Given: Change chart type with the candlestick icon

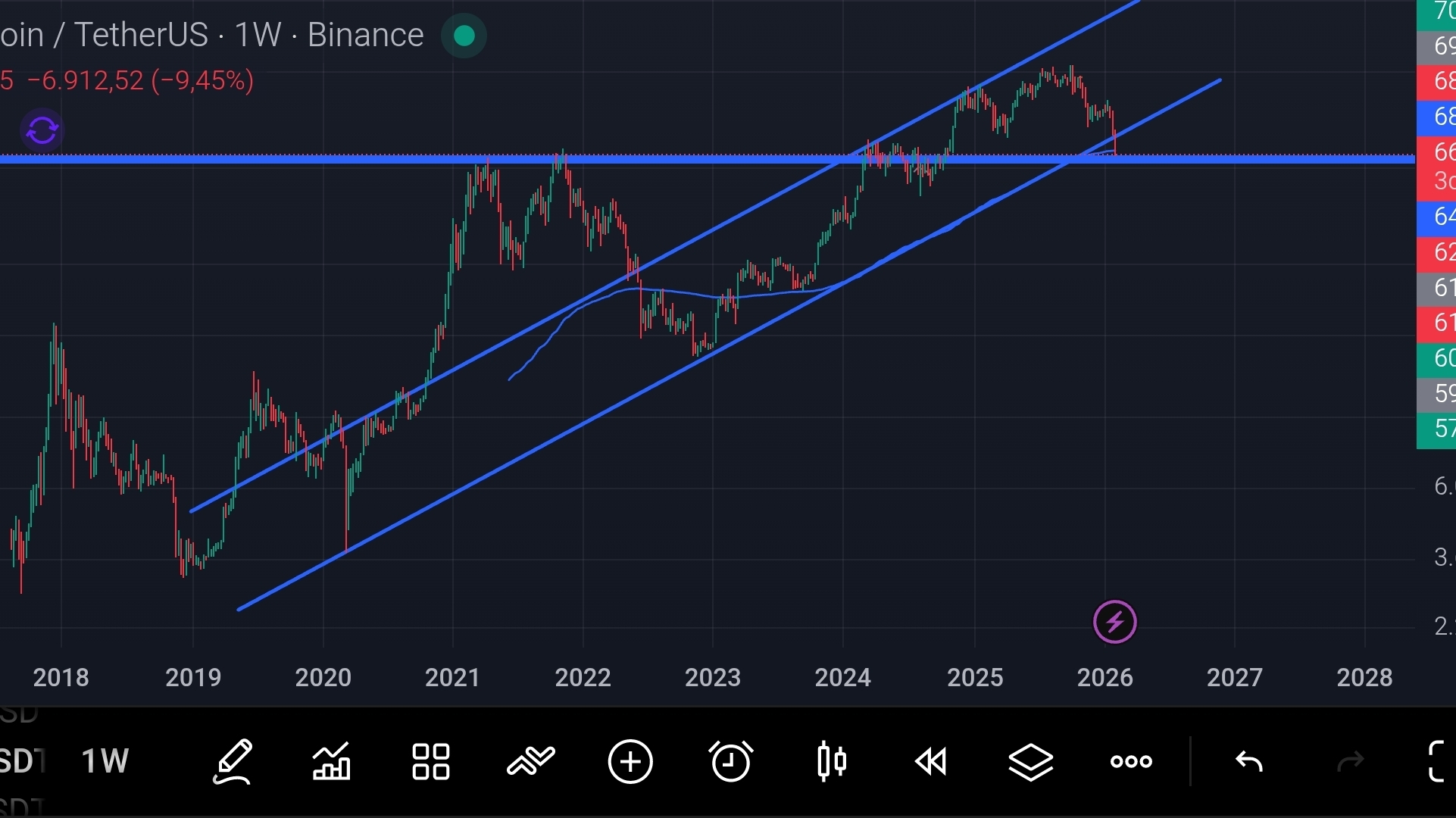Looking at the screenshot, I should coord(831,761).
